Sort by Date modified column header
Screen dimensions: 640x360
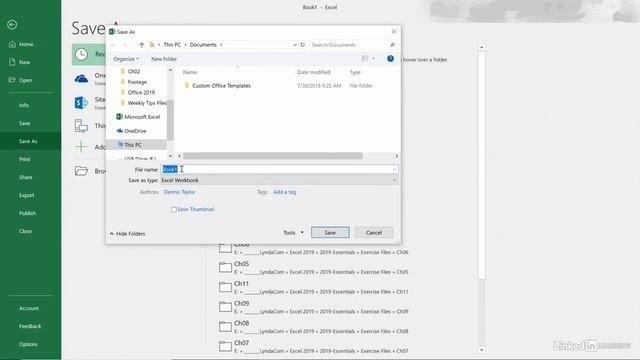(313, 72)
